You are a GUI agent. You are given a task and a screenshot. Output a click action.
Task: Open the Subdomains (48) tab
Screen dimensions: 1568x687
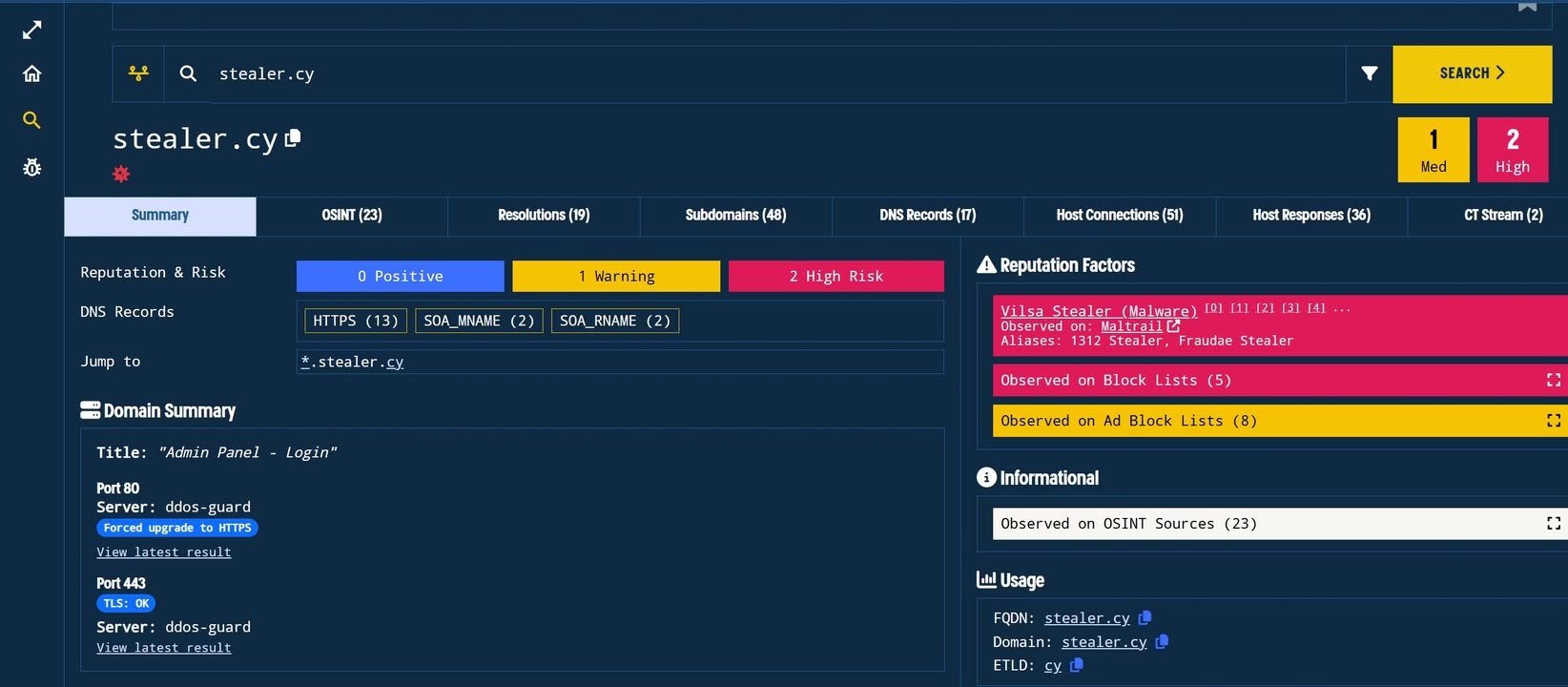click(735, 216)
